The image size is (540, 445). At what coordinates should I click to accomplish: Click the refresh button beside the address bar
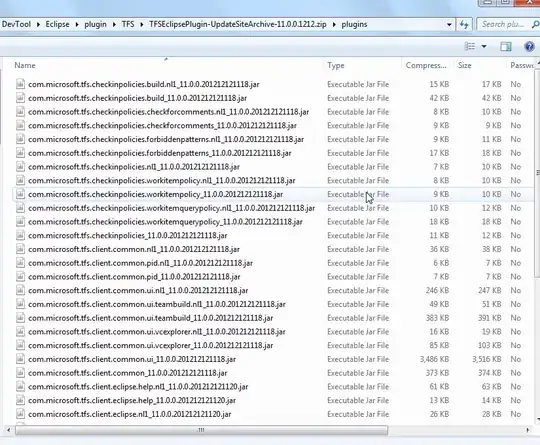[x=464, y=24]
